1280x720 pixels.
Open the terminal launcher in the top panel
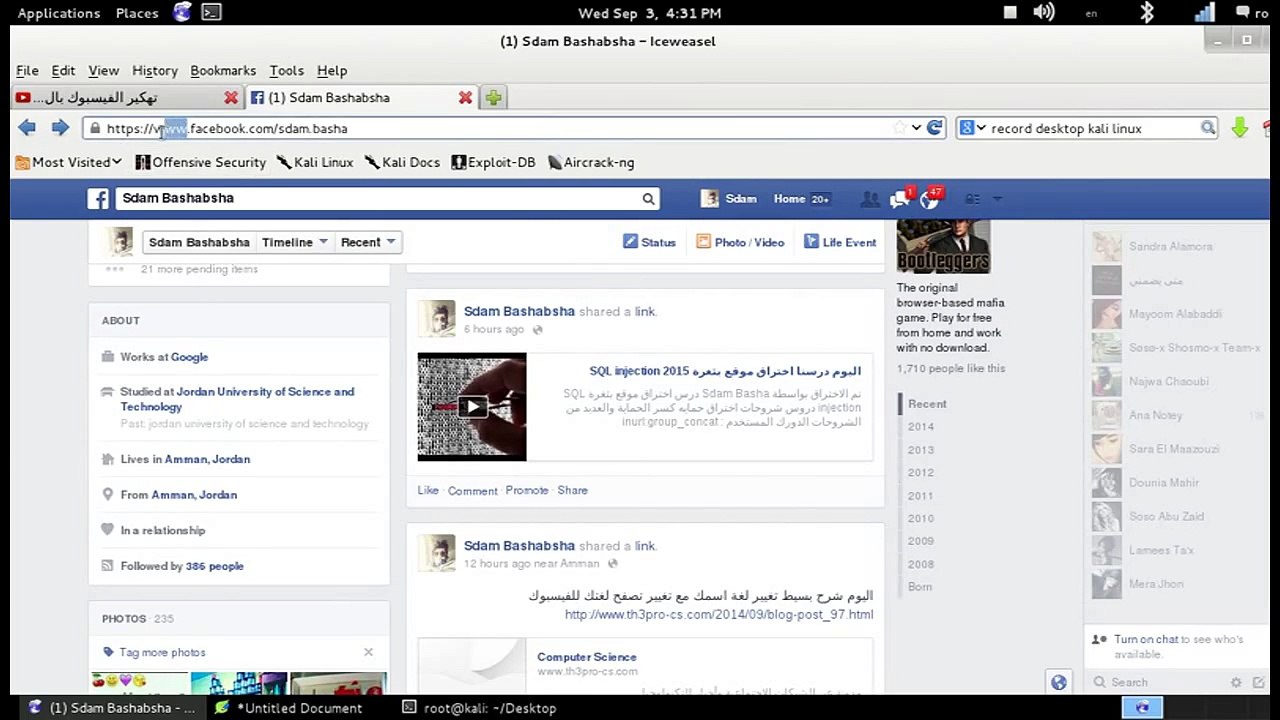(x=211, y=12)
